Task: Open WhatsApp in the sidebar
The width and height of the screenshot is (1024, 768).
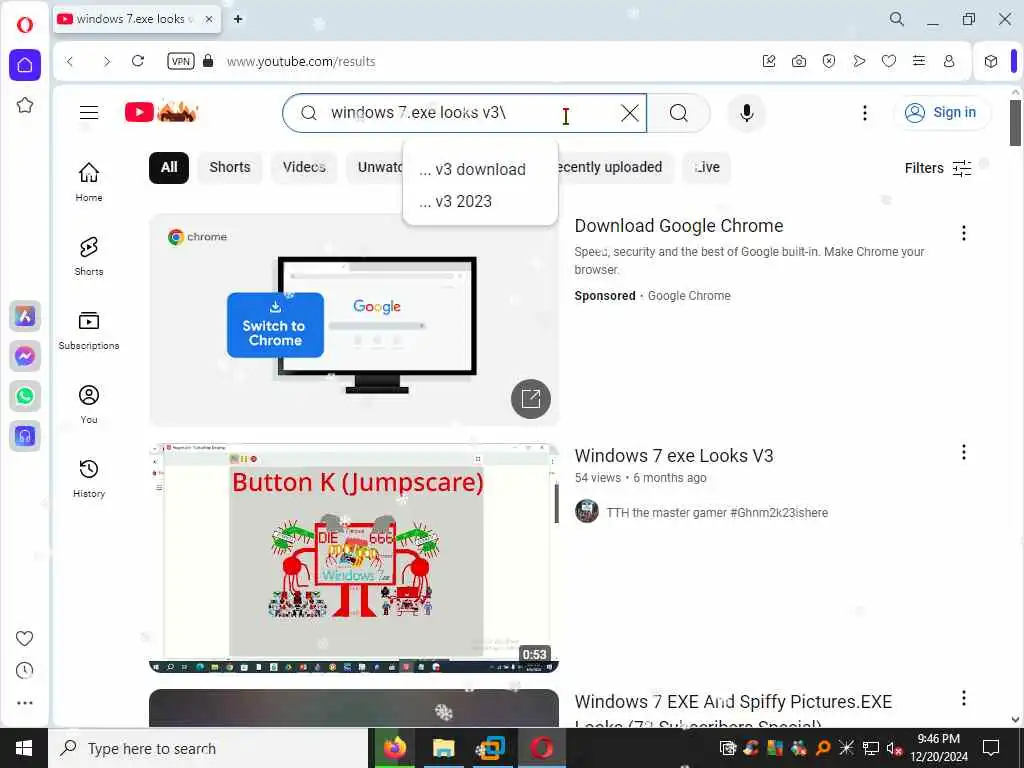Action: tap(25, 396)
